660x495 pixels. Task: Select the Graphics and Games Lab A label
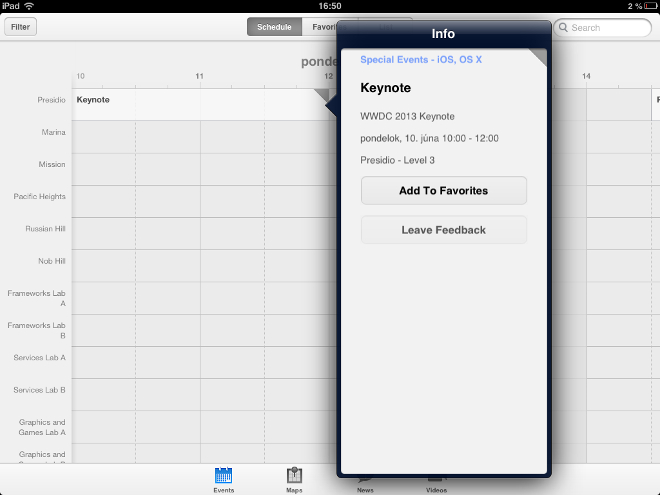[x=42, y=427]
